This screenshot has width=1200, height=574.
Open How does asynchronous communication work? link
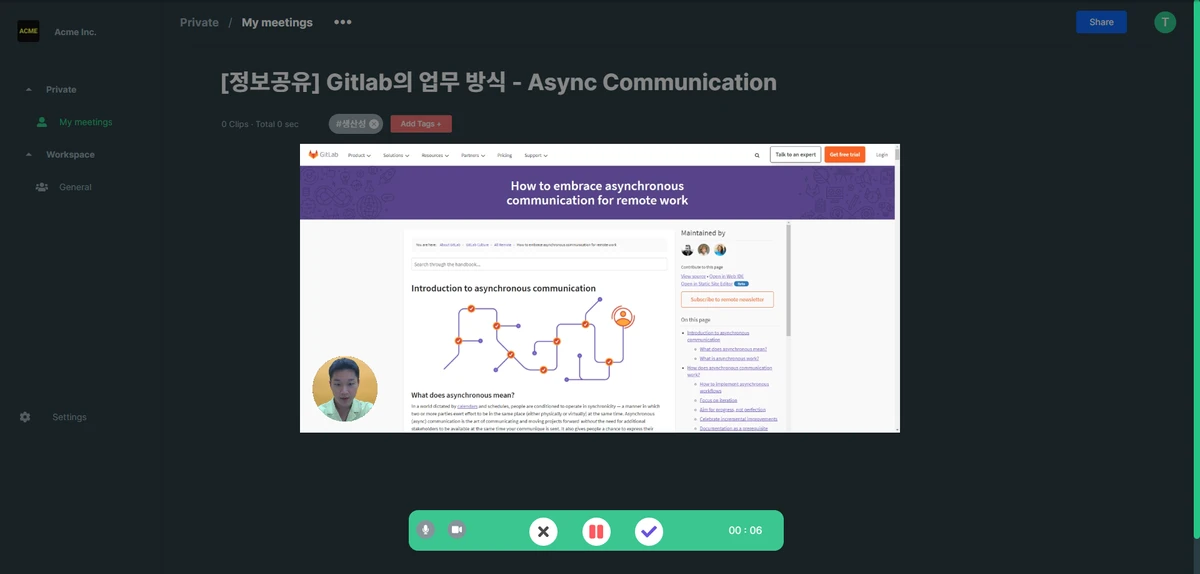pyautogui.click(x=730, y=371)
